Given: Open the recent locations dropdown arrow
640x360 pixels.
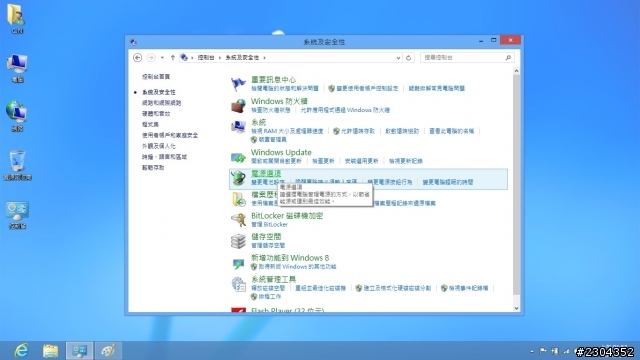Looking at the screenshot, I should pyautogui.click(x=162, y=58).
